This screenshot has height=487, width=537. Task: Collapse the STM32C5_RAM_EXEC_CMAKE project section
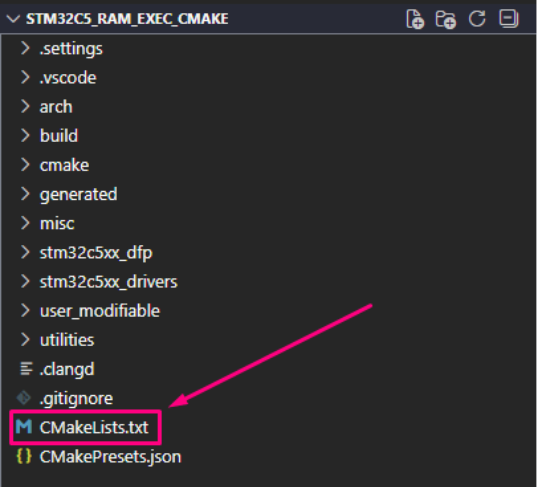pos(13,19)
